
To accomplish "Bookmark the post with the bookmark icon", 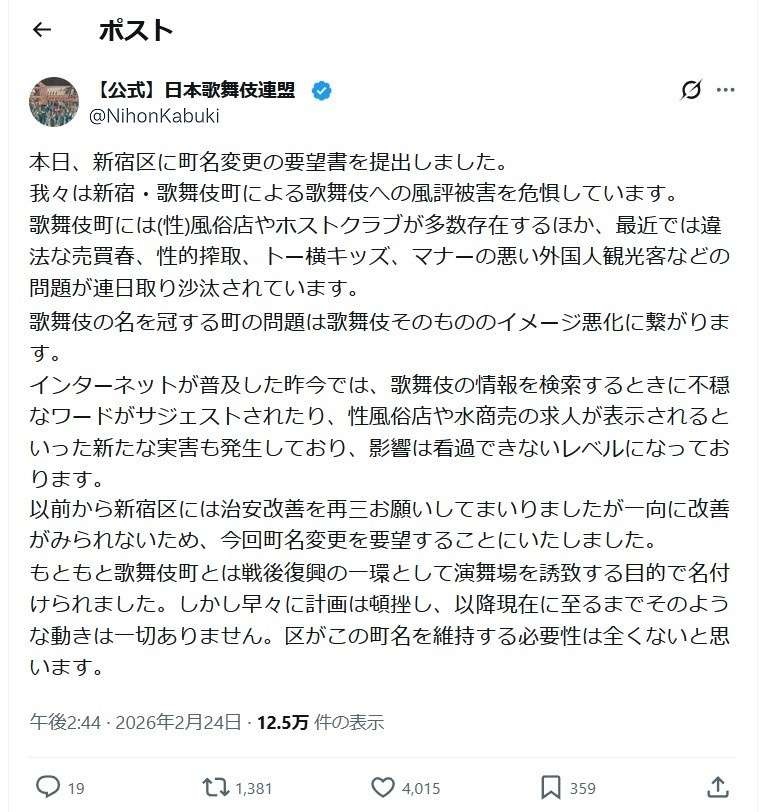I will point(550,787).
